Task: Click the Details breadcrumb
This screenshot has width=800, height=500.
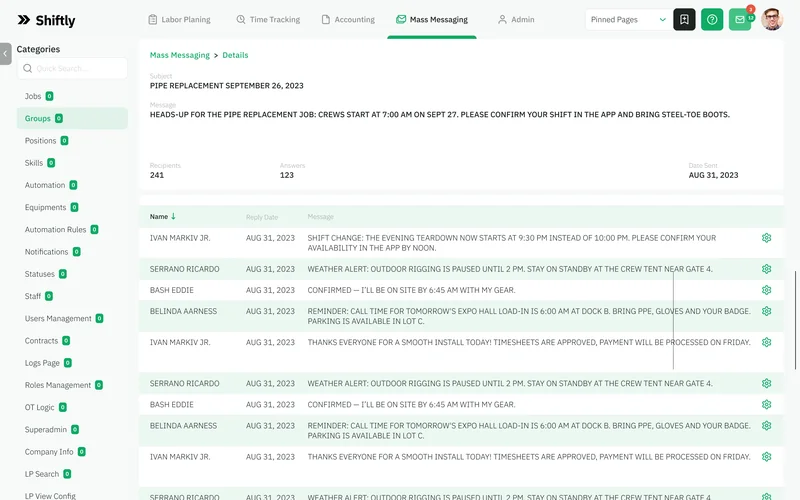Action: pyautogui.click(x=235, y=55)
